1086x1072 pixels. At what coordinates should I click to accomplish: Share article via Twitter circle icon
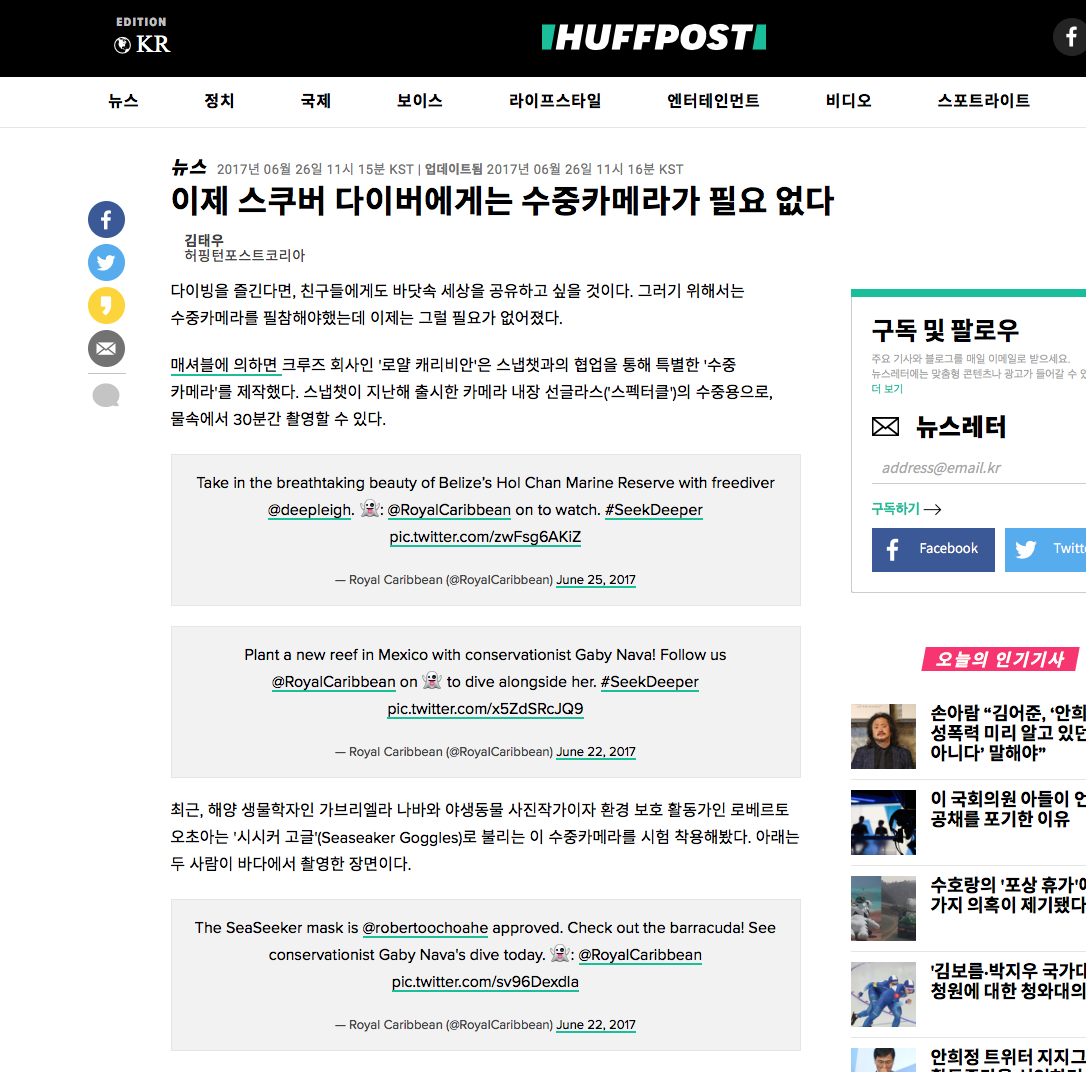click(x=106, y=262)
